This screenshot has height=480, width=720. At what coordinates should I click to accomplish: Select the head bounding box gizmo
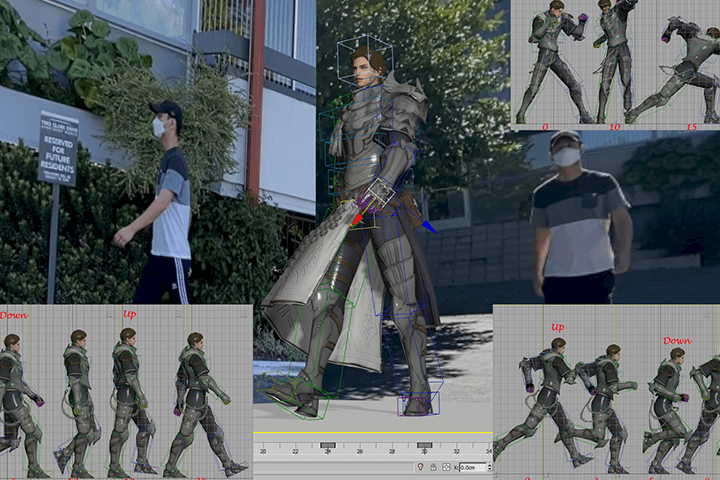click(365, 60)
